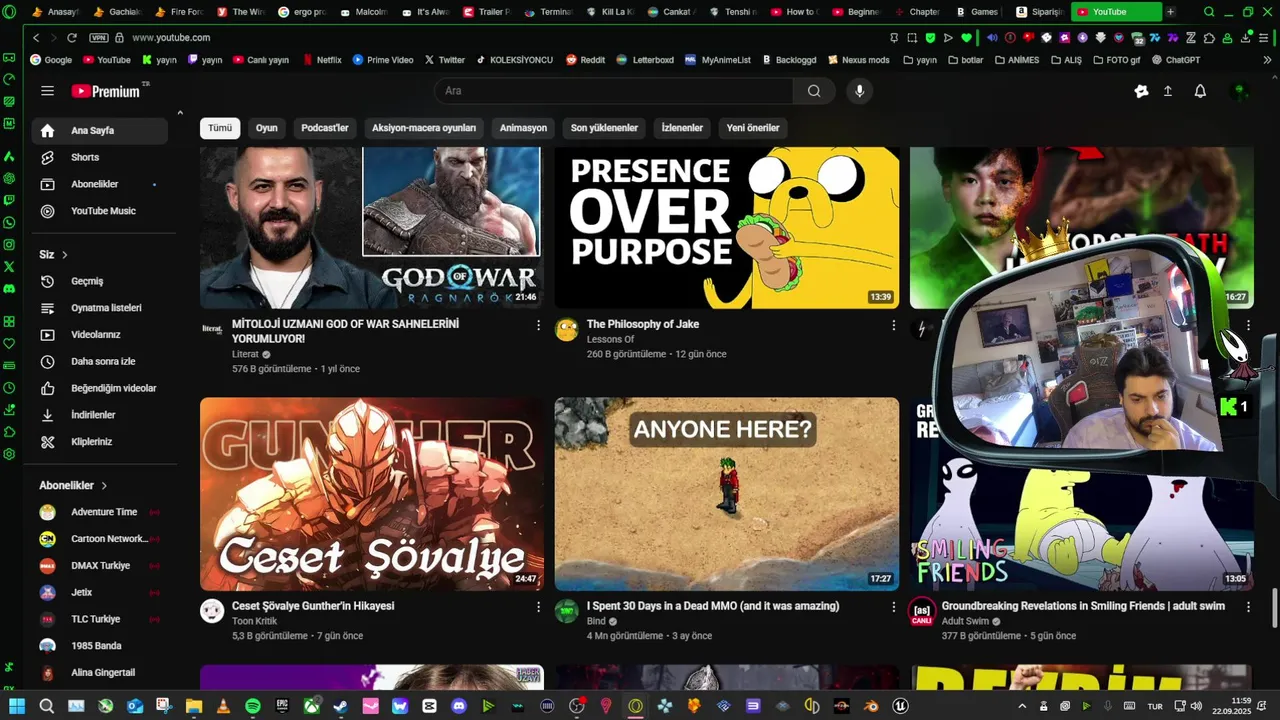
Task: Open Netflix bookmark in bookmarks bar
Action: point(321,60)
